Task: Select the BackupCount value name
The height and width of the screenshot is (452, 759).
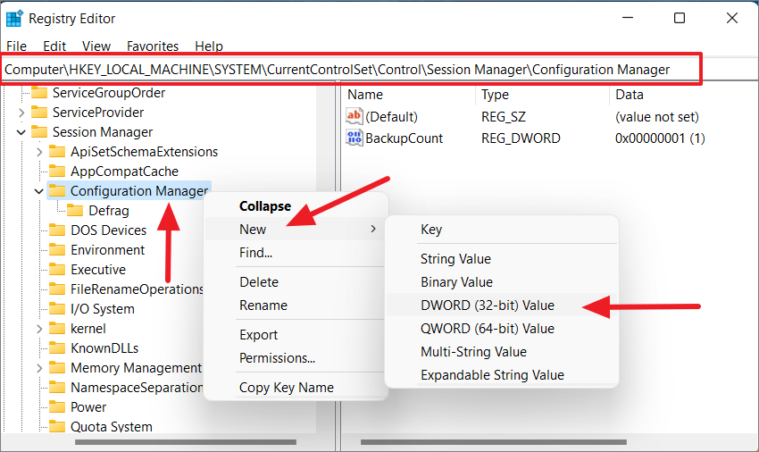Action: coord(404,138)
